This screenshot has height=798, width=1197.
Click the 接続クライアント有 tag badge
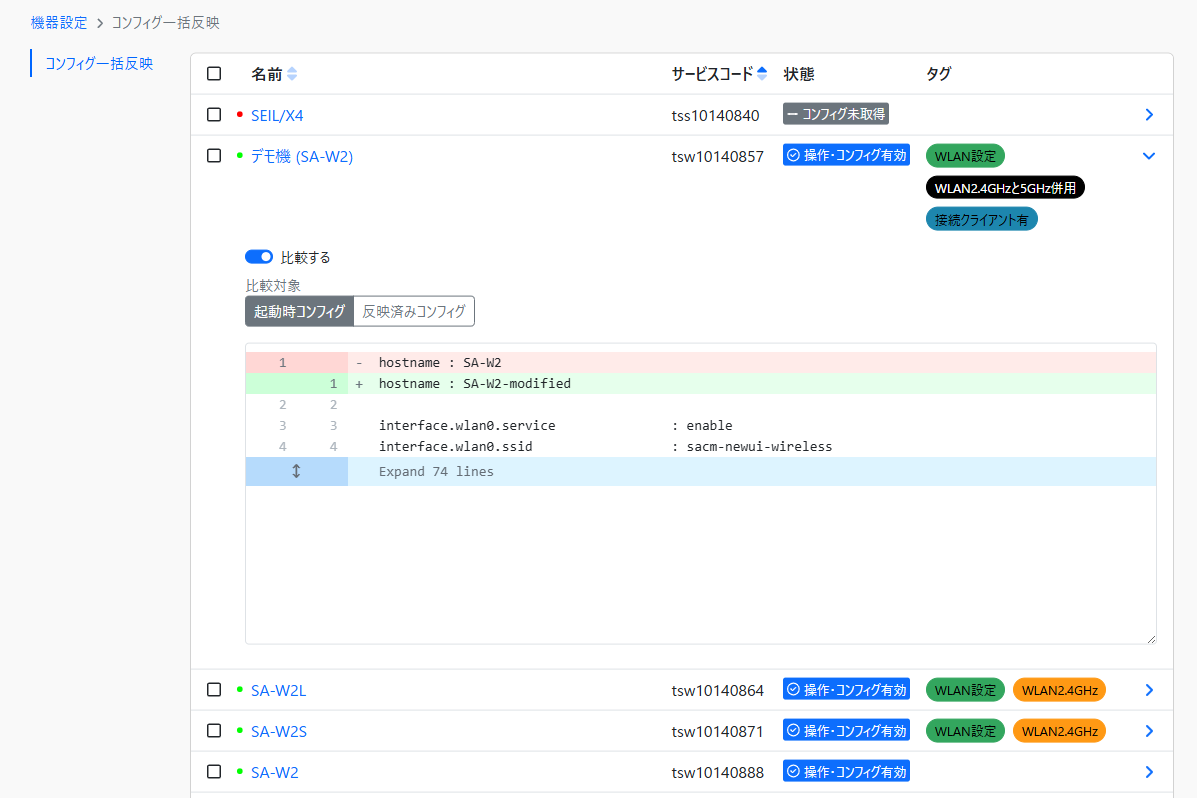tap(981, 219)
